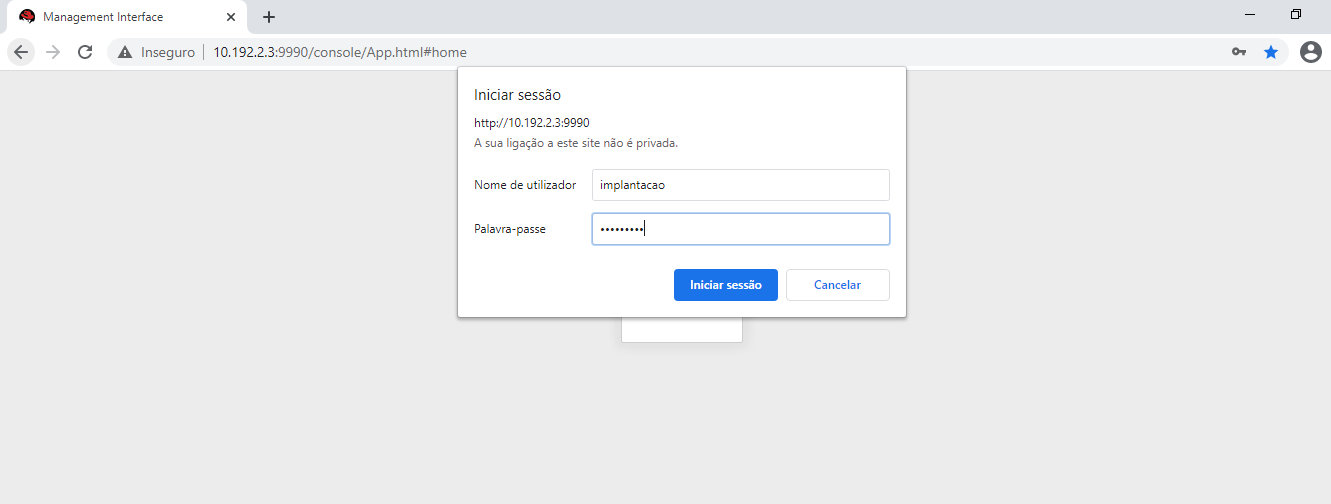Viewport: 1331px width, 504px height.
Task: Click the white panel below the dialog
Action: (681, 330)
